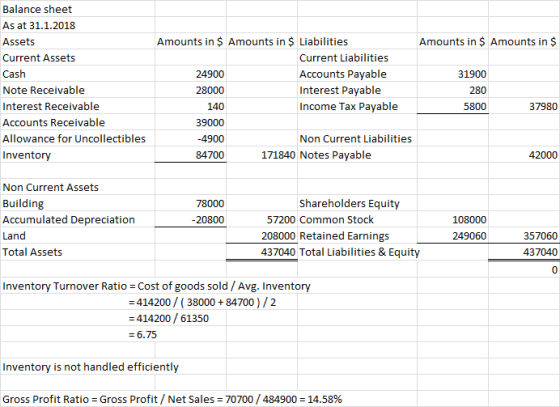This screenshot has width=560, height=407.
Task: Click 'Total Liabilities & Equity' cell
Action: (360, 252)
